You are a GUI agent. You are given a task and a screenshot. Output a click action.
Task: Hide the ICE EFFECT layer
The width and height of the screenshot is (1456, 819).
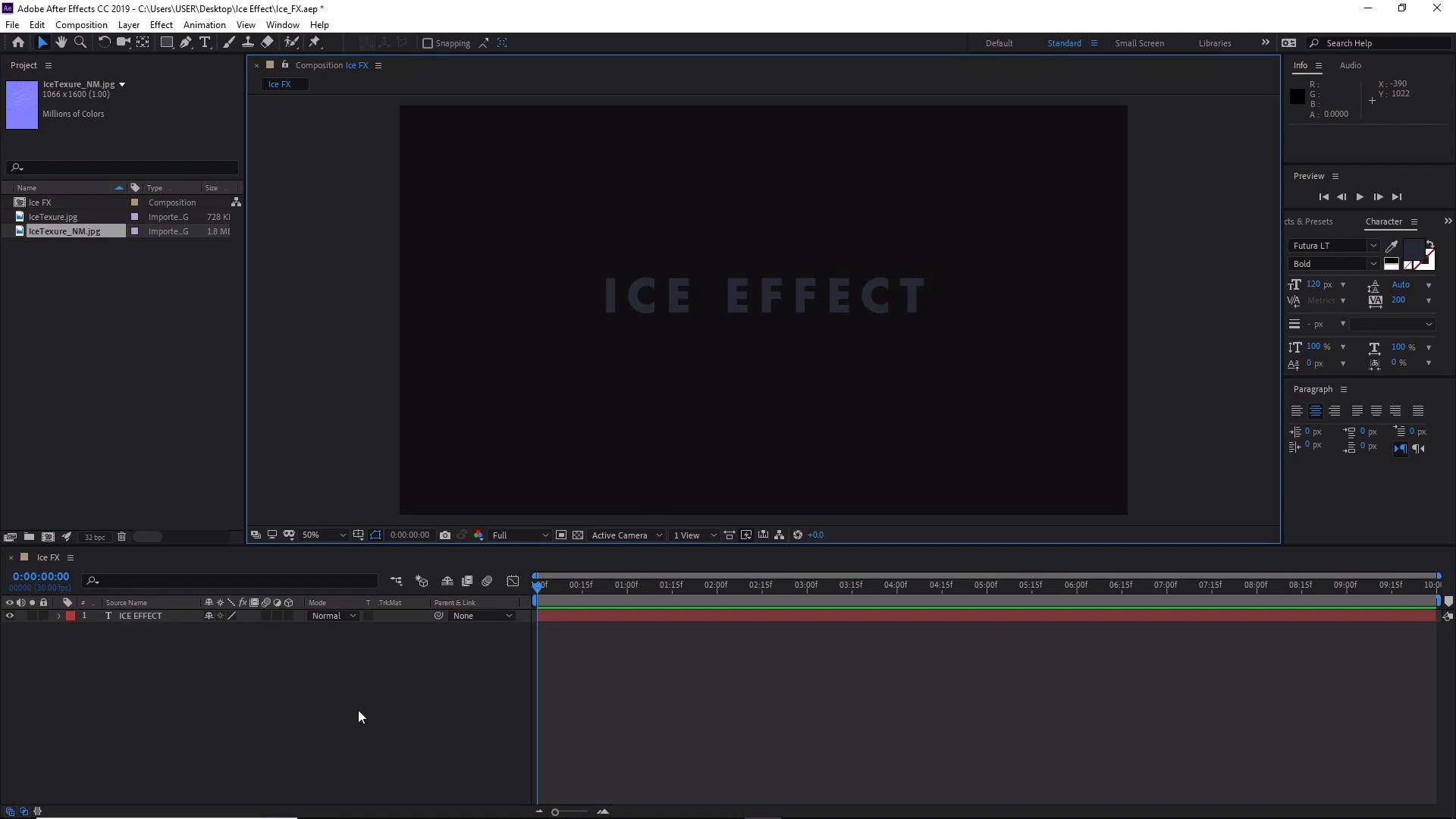click(9, 616)
